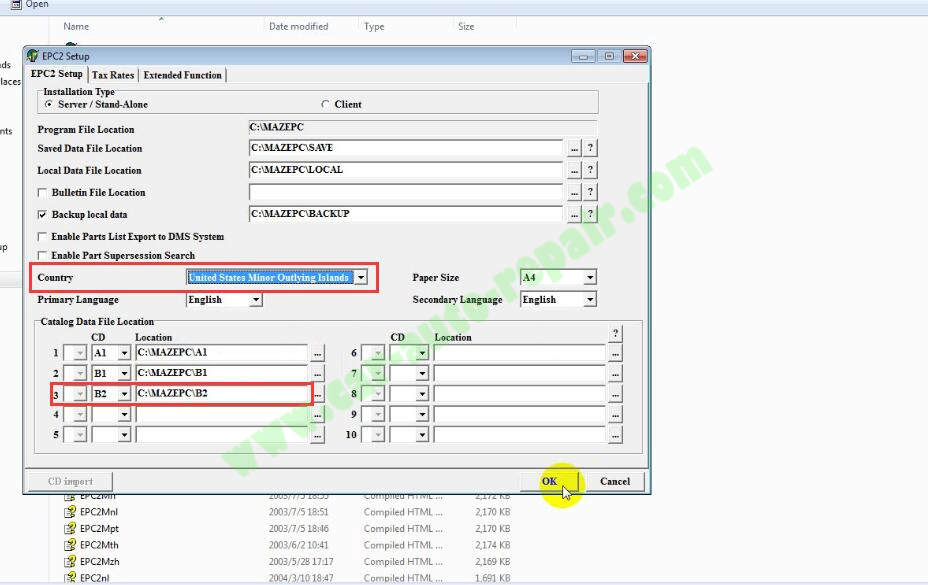Screen dimensions: 928x585
Task: Switch to EPC2 Setup tab
Action: pos(56,74)
